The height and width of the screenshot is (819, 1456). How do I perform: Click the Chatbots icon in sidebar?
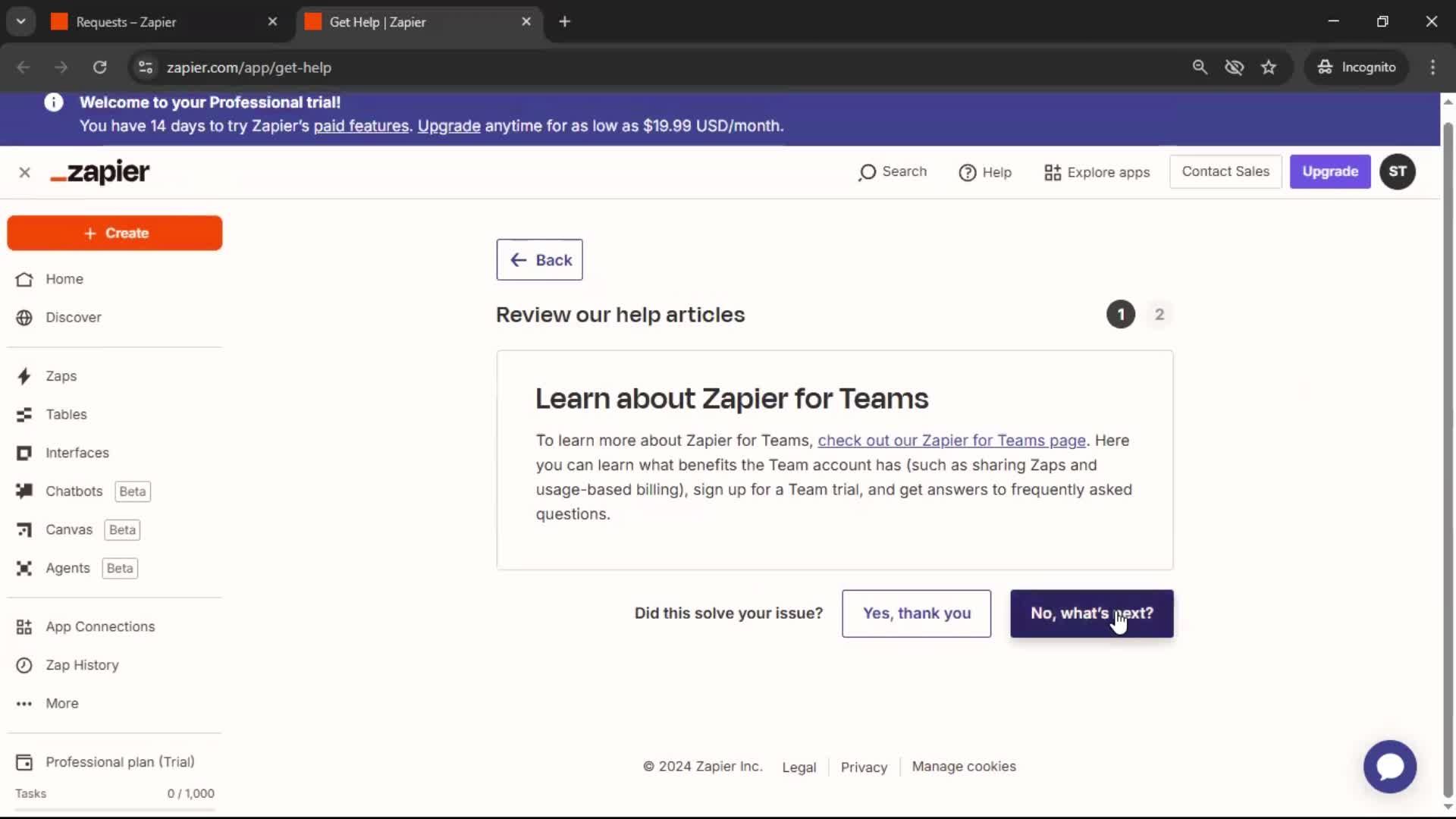(x=24, y=491)
